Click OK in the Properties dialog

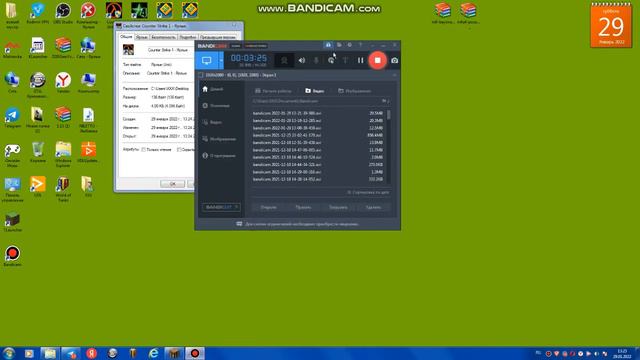tap(172, 184)
